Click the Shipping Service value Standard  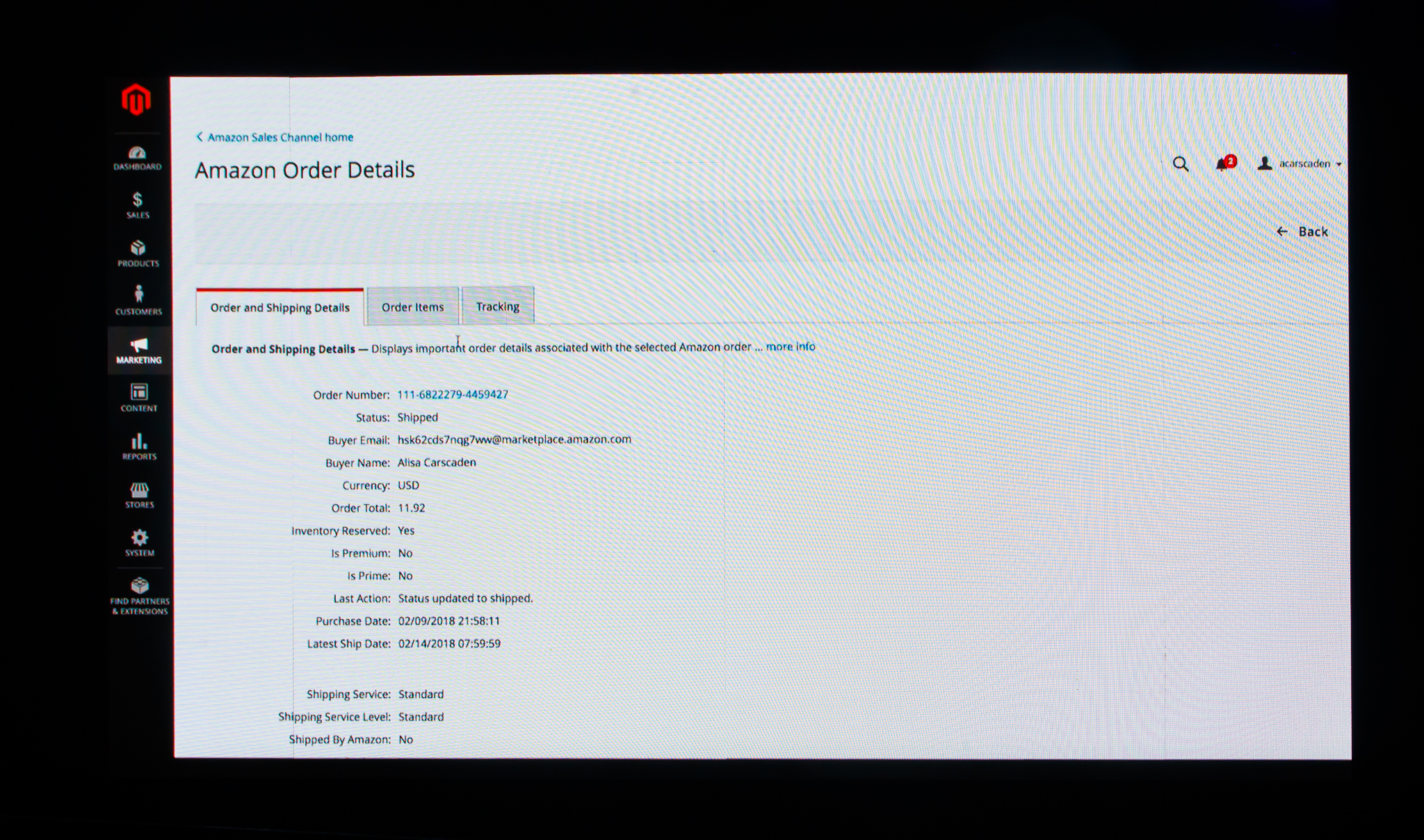click(421, 694)
